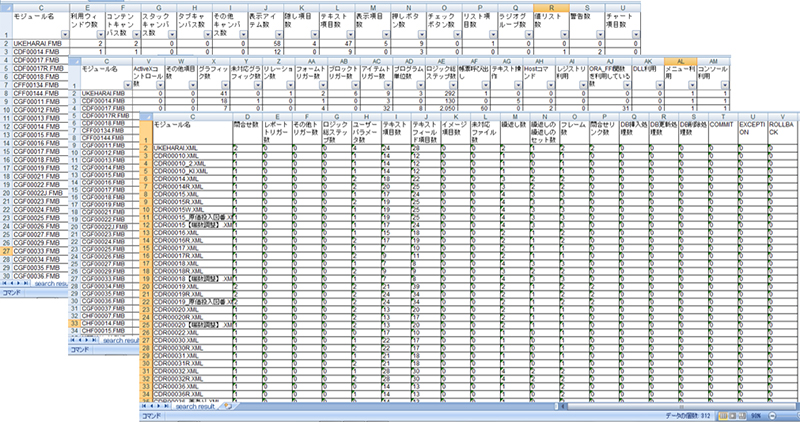Click cell CHF00014.FMB in middle window
Viewport: 800px width, 422px height.
tap(106, 323)
